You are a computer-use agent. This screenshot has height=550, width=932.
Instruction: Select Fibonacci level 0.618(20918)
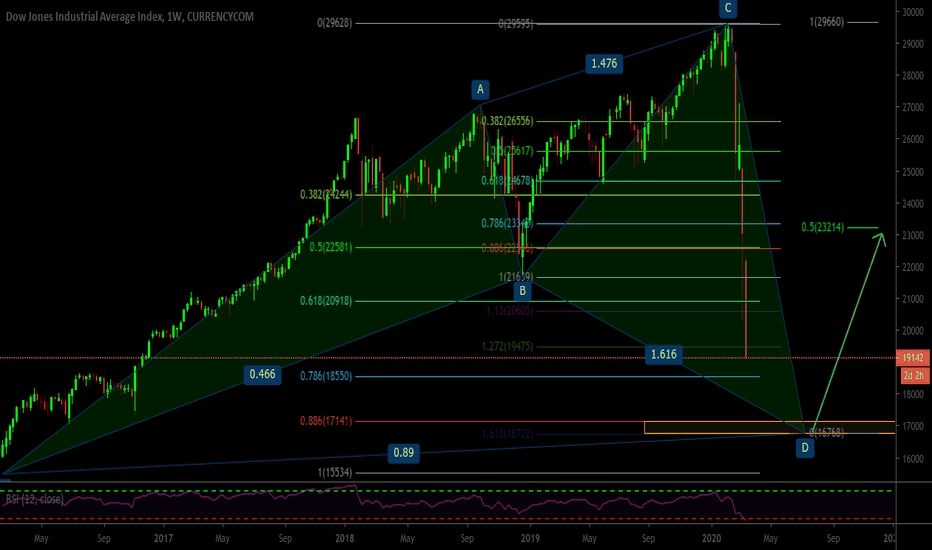(326, 301)
